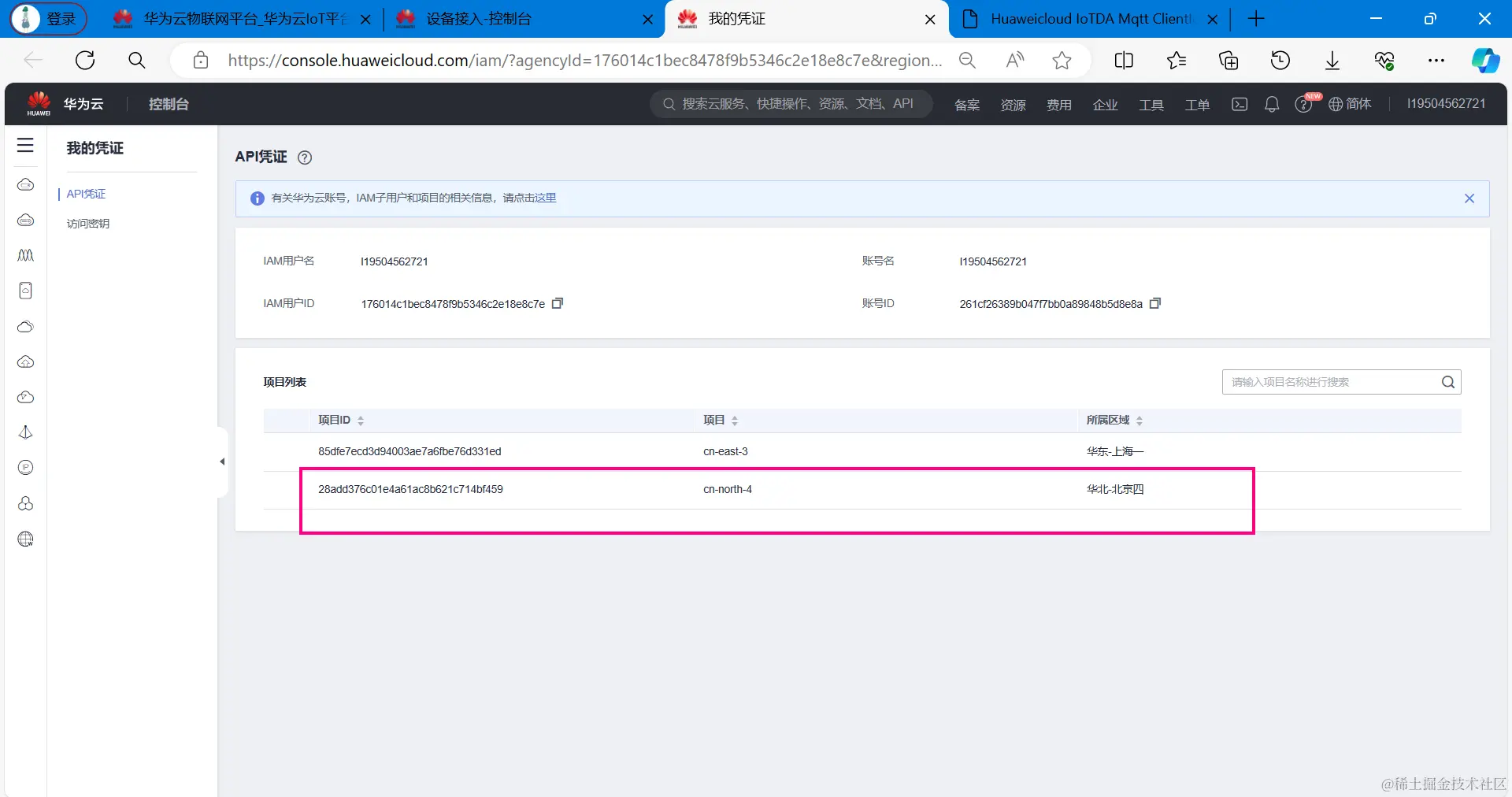
Task: Click the project search magnifier icon
Action: click(1447, 382)
